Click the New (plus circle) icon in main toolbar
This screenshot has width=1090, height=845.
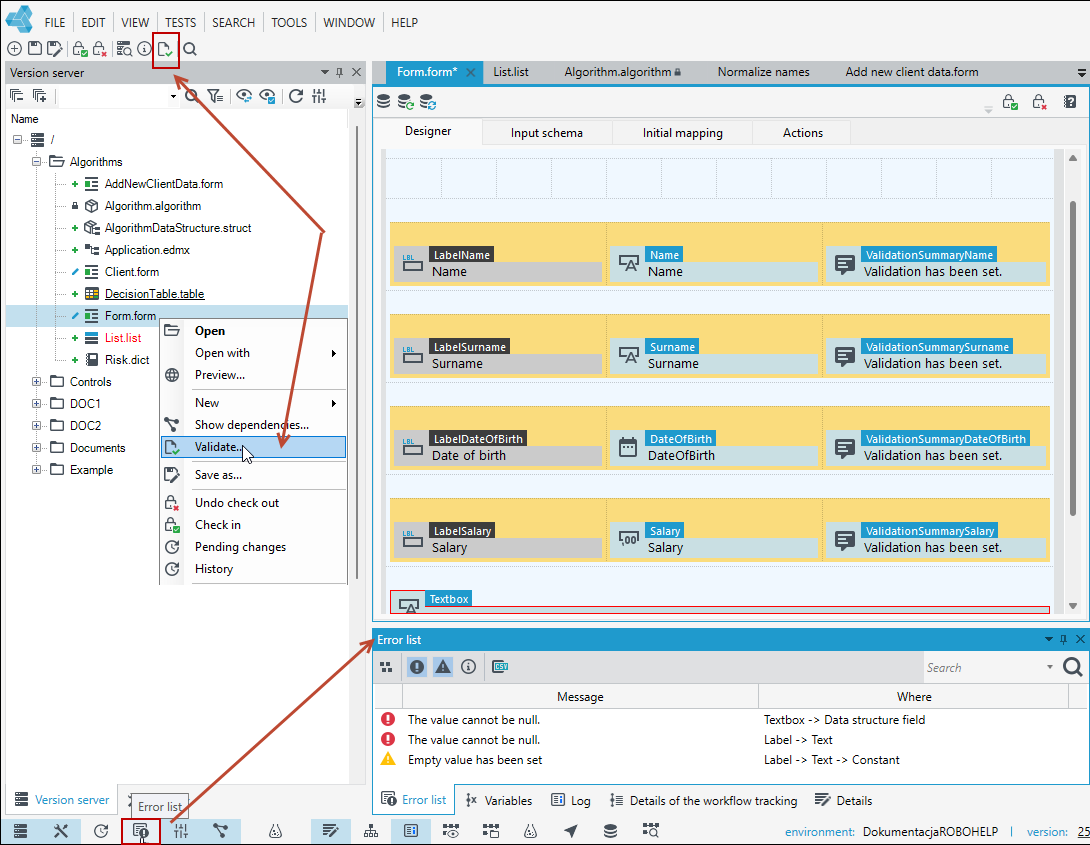click(15, 49)
